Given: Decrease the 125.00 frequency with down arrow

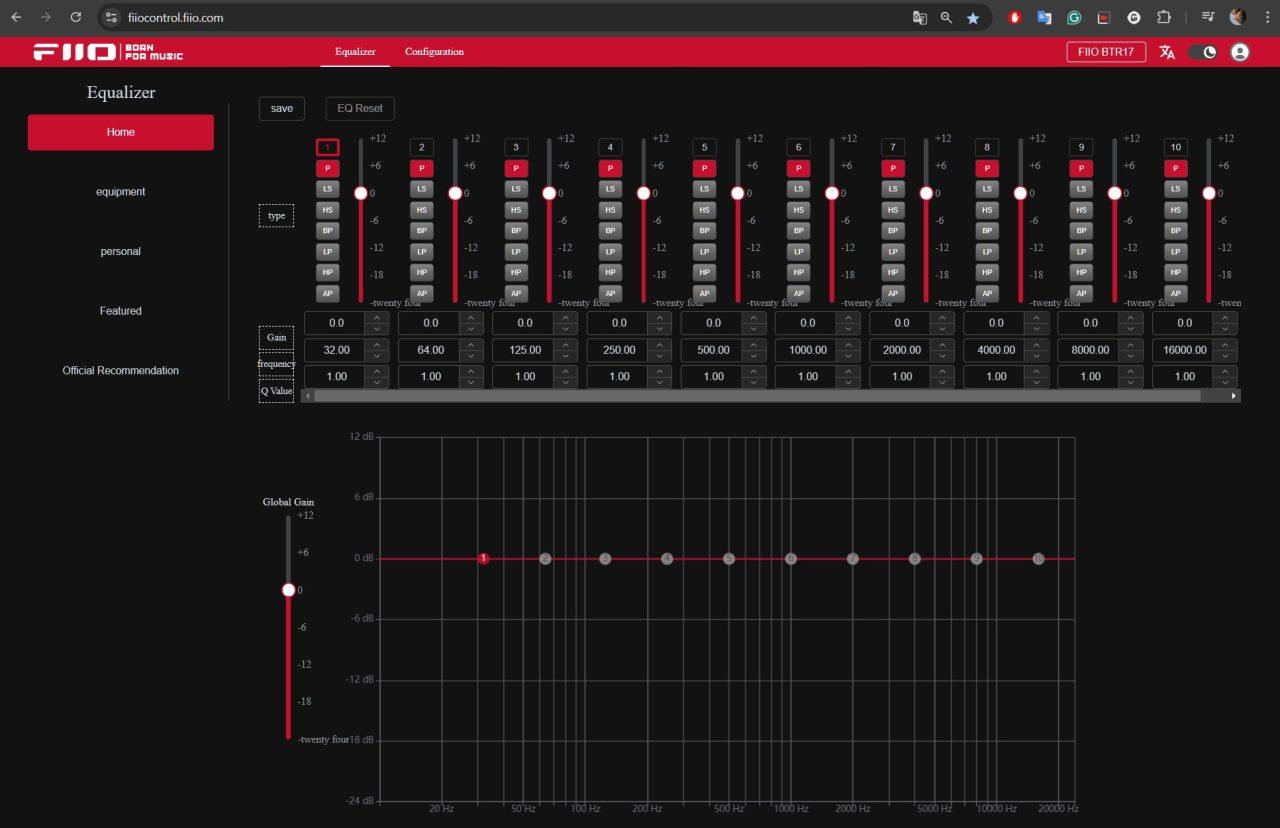Looking at the screenshot, I should [x=564, y=355].
